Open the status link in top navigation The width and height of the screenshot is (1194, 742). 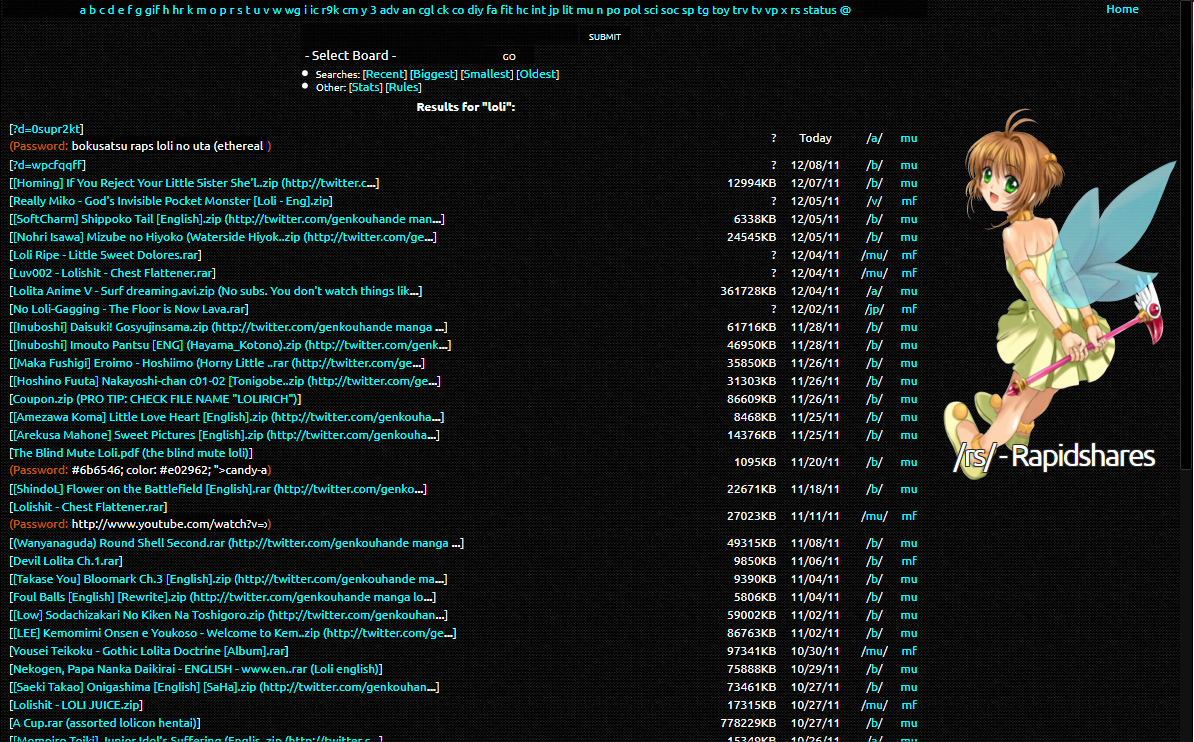819,10
